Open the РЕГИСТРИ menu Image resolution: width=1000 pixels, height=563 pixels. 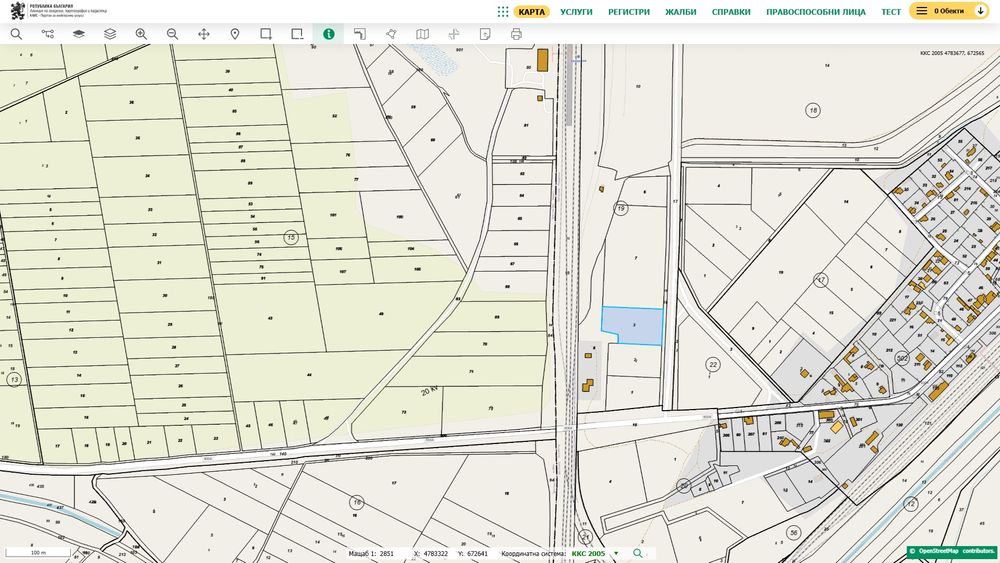pos(628,12)
